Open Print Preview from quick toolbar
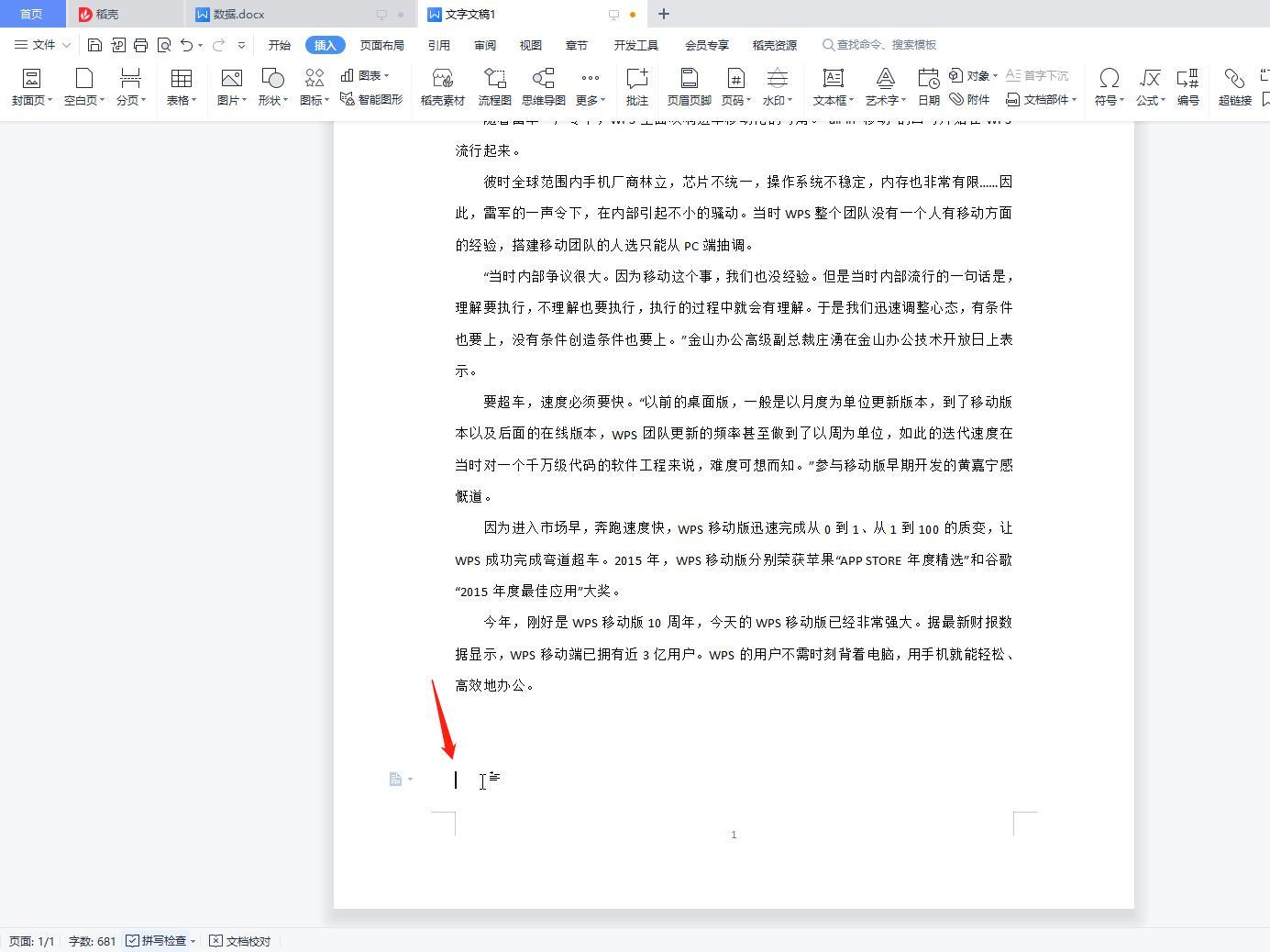1270x952 pixels. [x=164, y=45]
